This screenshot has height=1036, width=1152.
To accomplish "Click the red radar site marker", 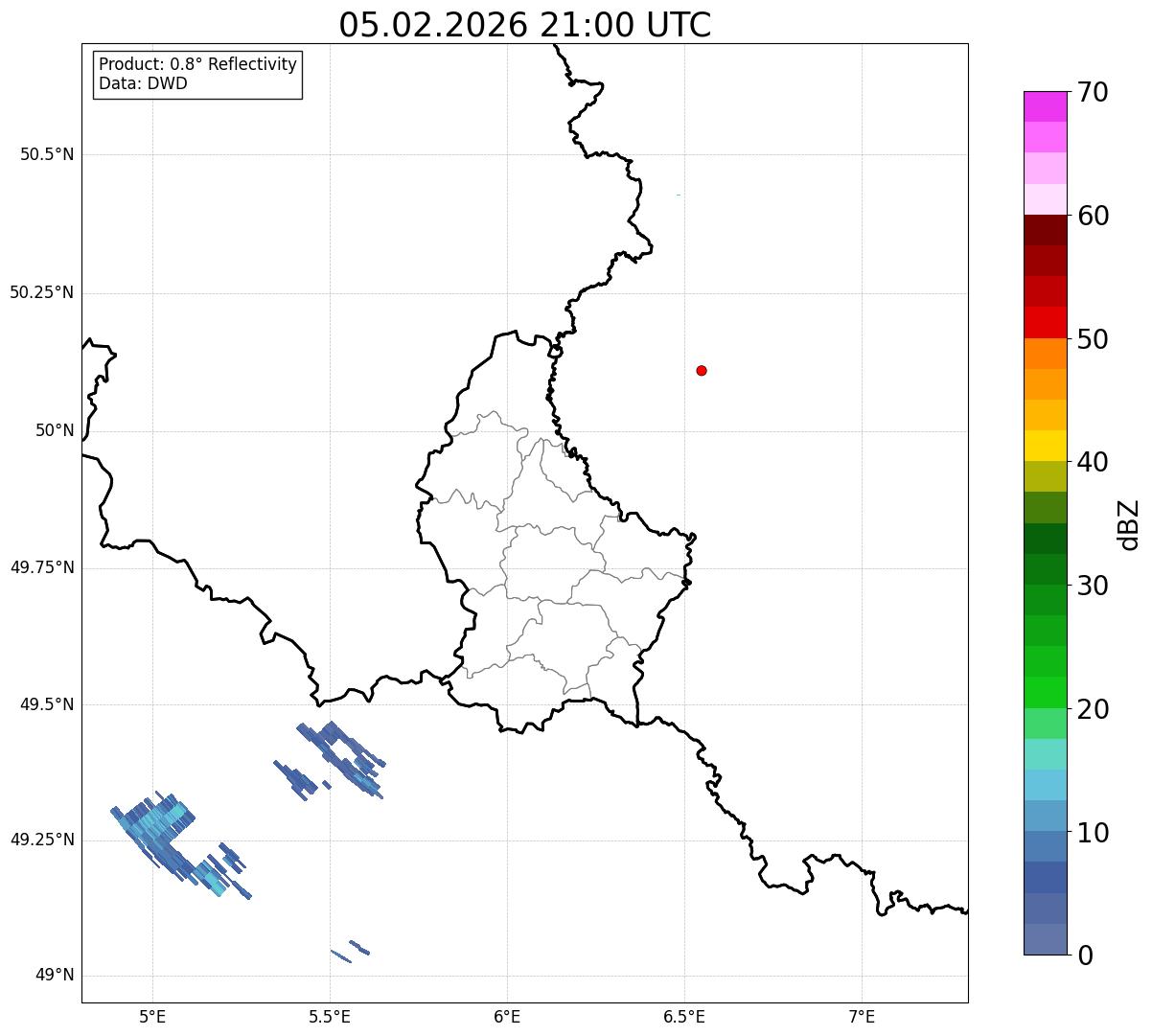I will pos(702,370).
